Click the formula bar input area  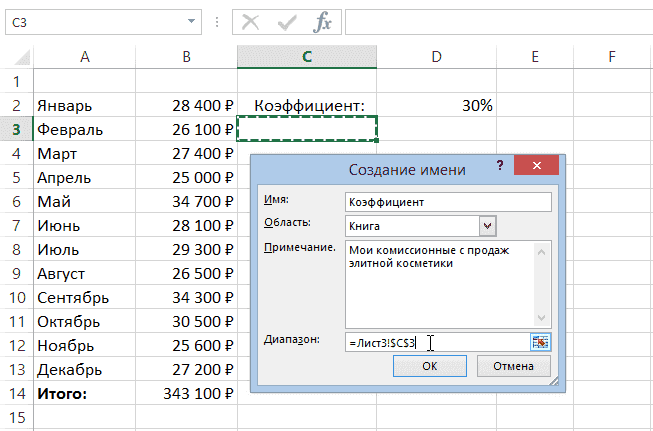click(x=499, y=22)
